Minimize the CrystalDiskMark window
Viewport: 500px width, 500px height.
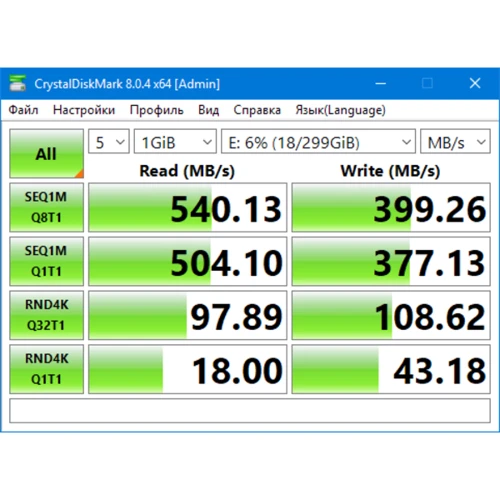tap(381, 83)
